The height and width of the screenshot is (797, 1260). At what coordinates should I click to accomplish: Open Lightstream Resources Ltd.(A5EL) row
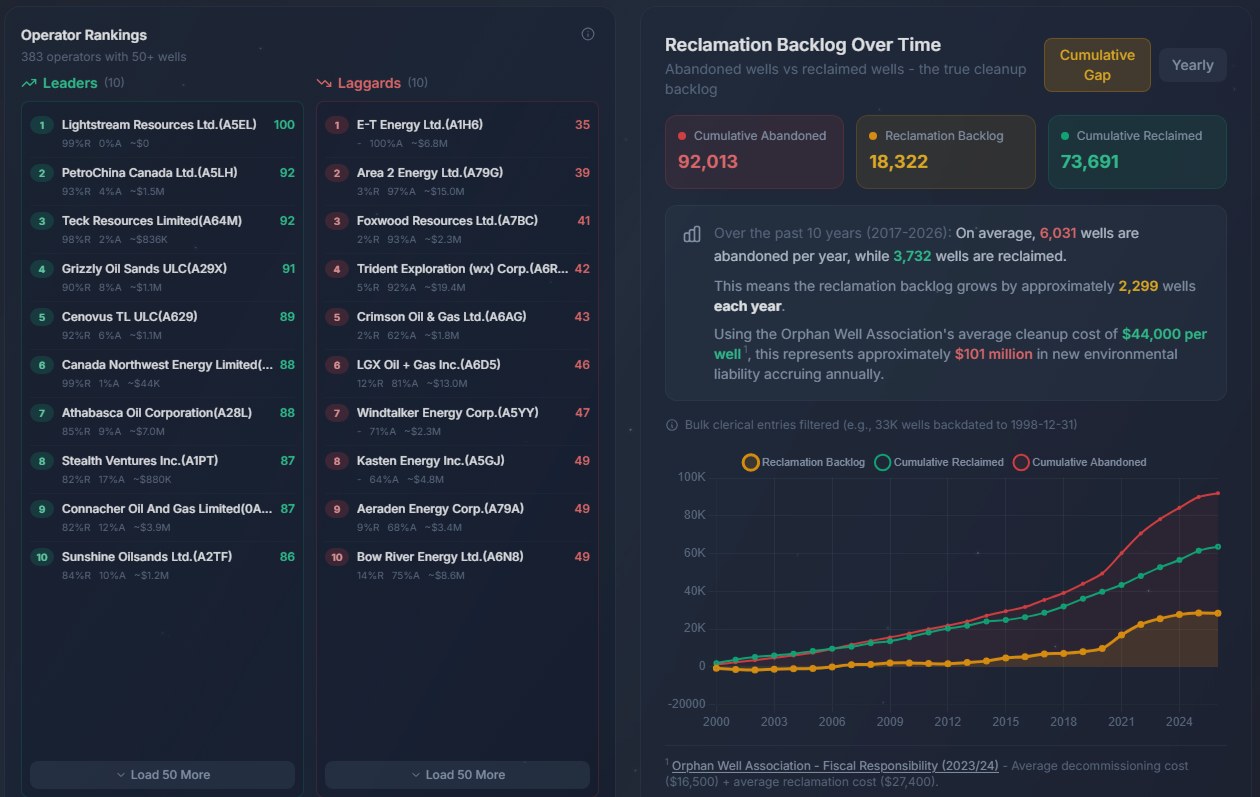click(162, 133)
